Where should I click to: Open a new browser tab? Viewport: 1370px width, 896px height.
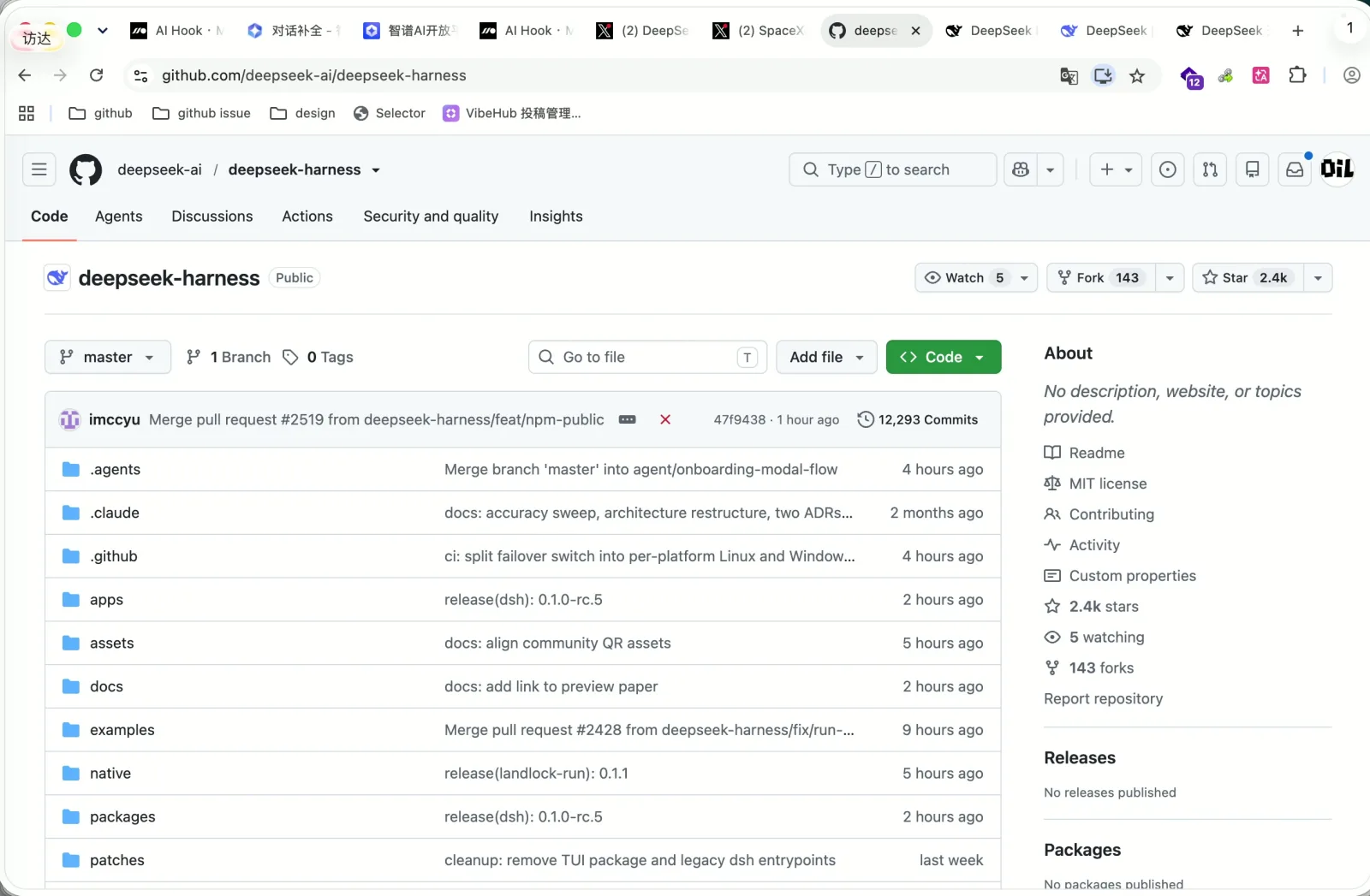tap(1298, 31)
